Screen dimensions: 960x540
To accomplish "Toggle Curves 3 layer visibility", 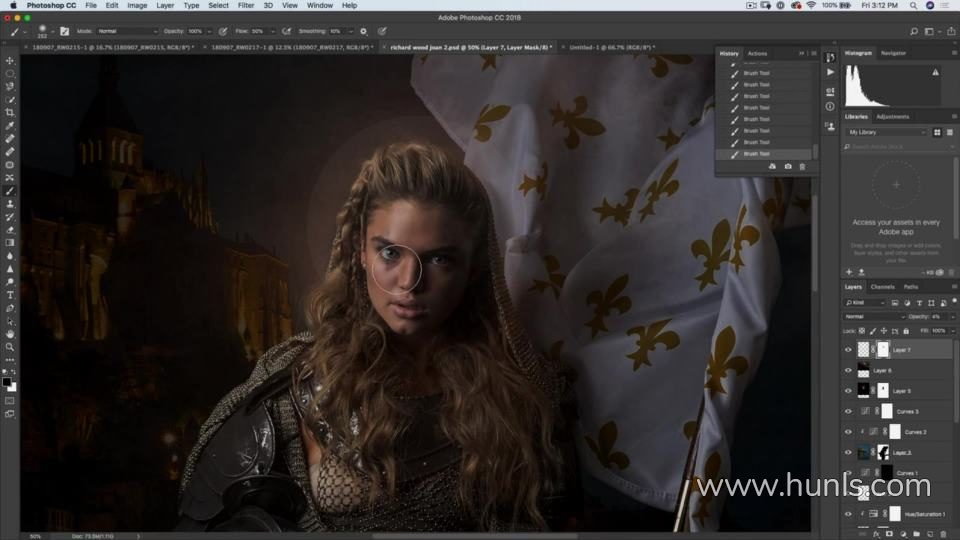I will coord(849,411).
